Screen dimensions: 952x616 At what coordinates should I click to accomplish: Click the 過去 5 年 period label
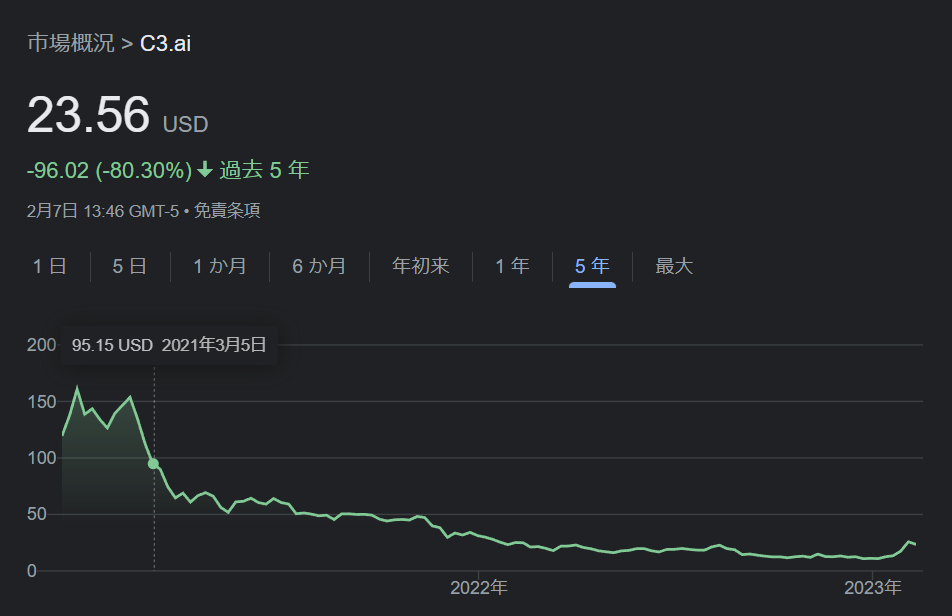click(264, 171)
